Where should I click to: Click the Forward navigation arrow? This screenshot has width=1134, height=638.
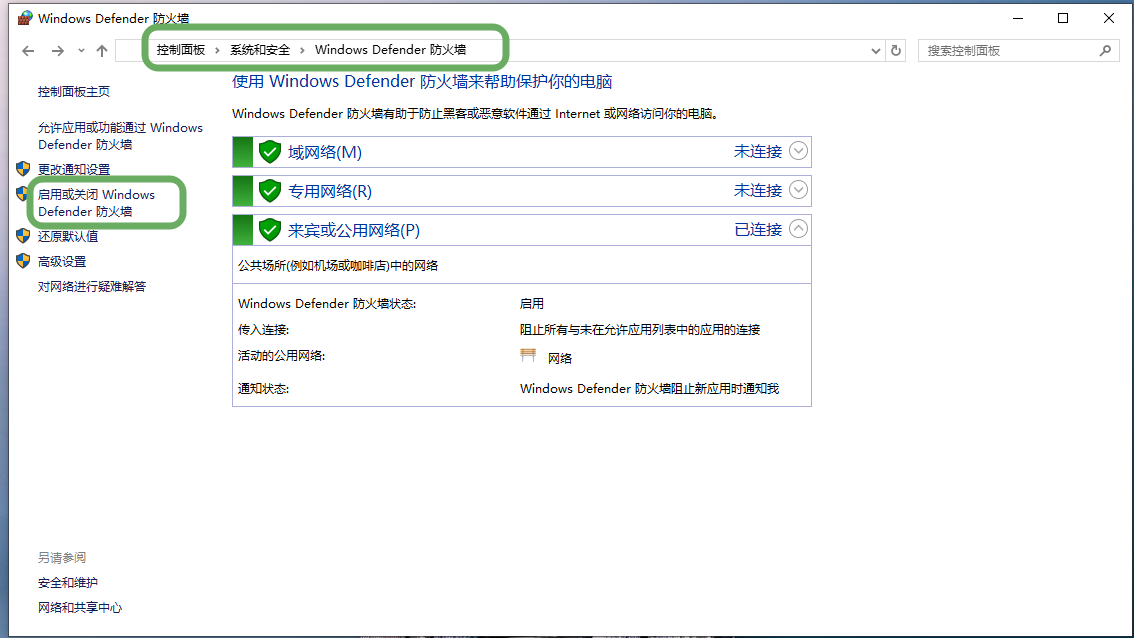[58, 51]
